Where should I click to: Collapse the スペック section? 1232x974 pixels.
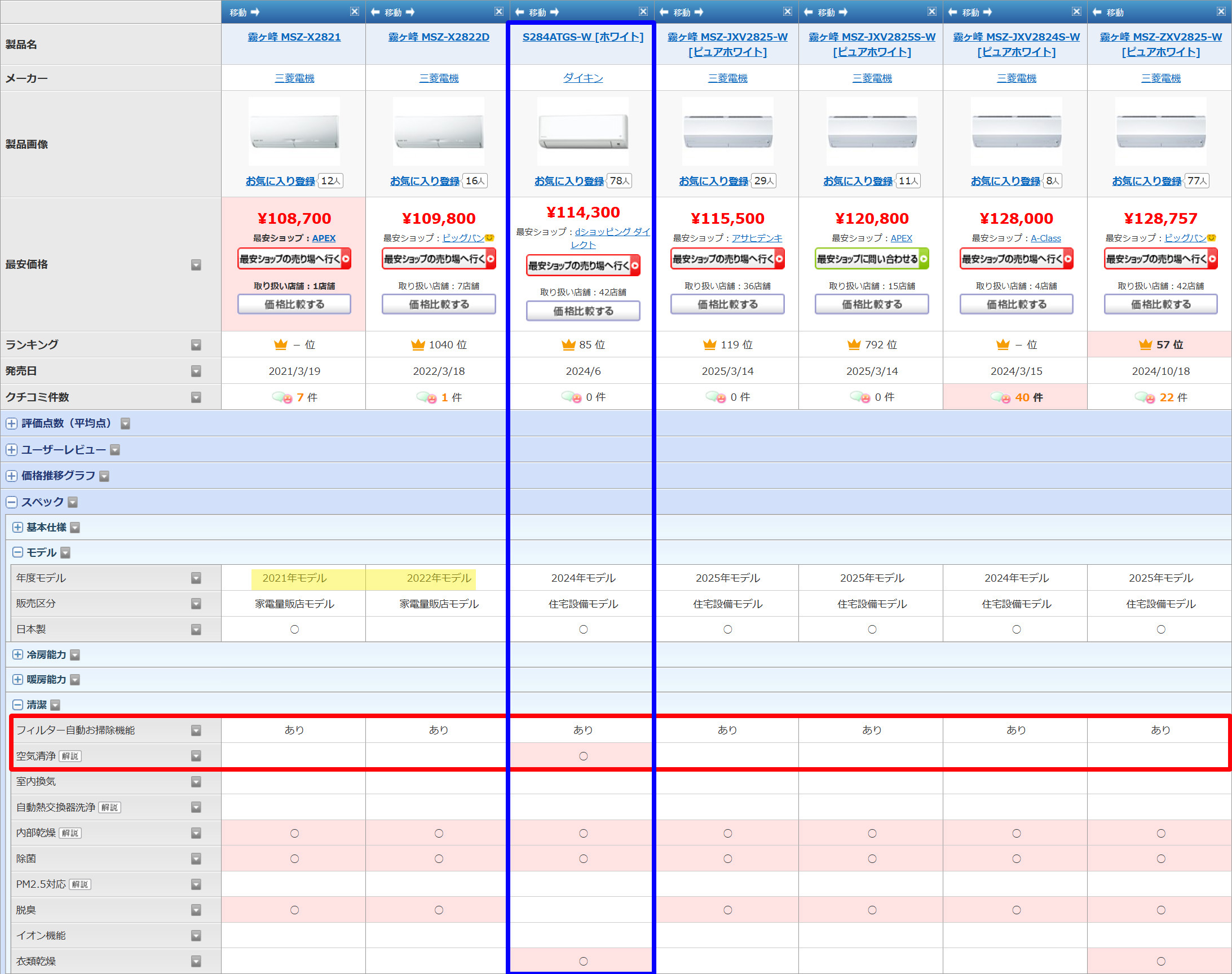pyautogui.click(x=12, y=502)
